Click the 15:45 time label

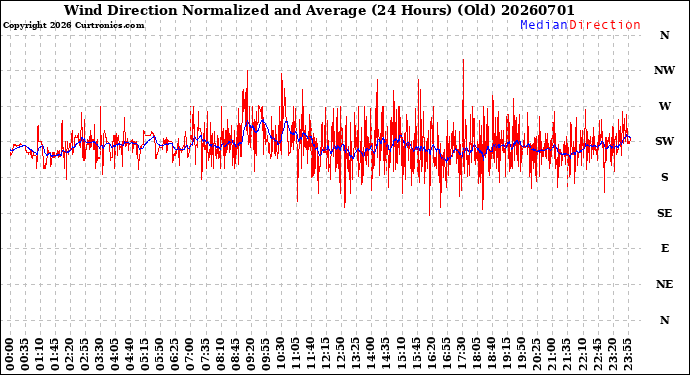pyautogui.click(x=416, y=354)
